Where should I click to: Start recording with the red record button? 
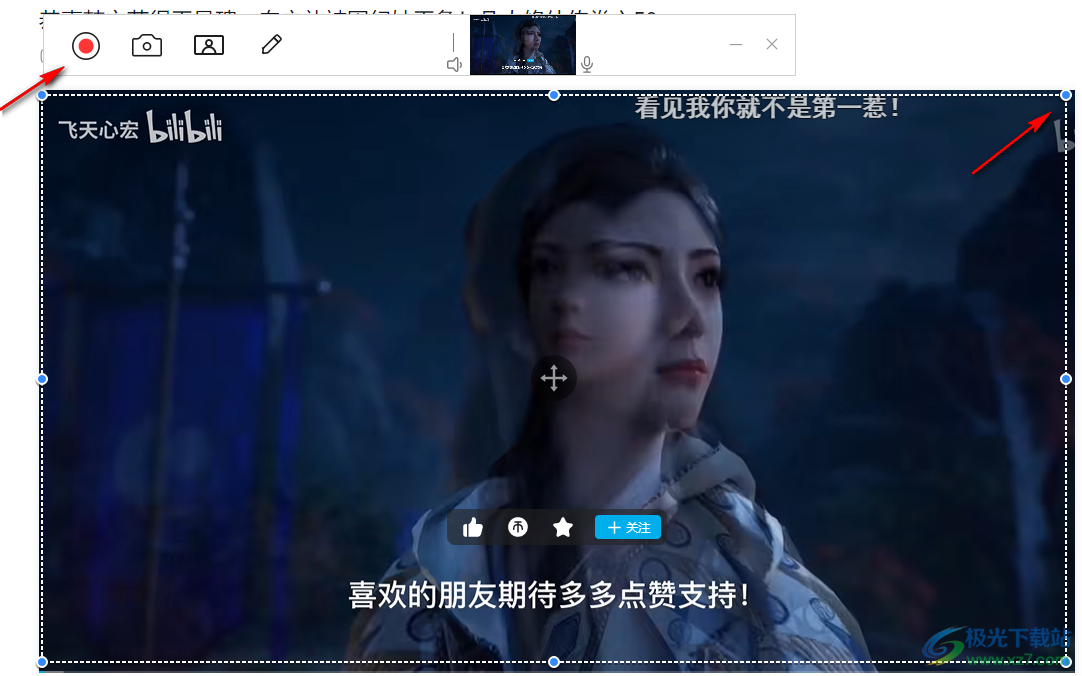coord(86,46)
